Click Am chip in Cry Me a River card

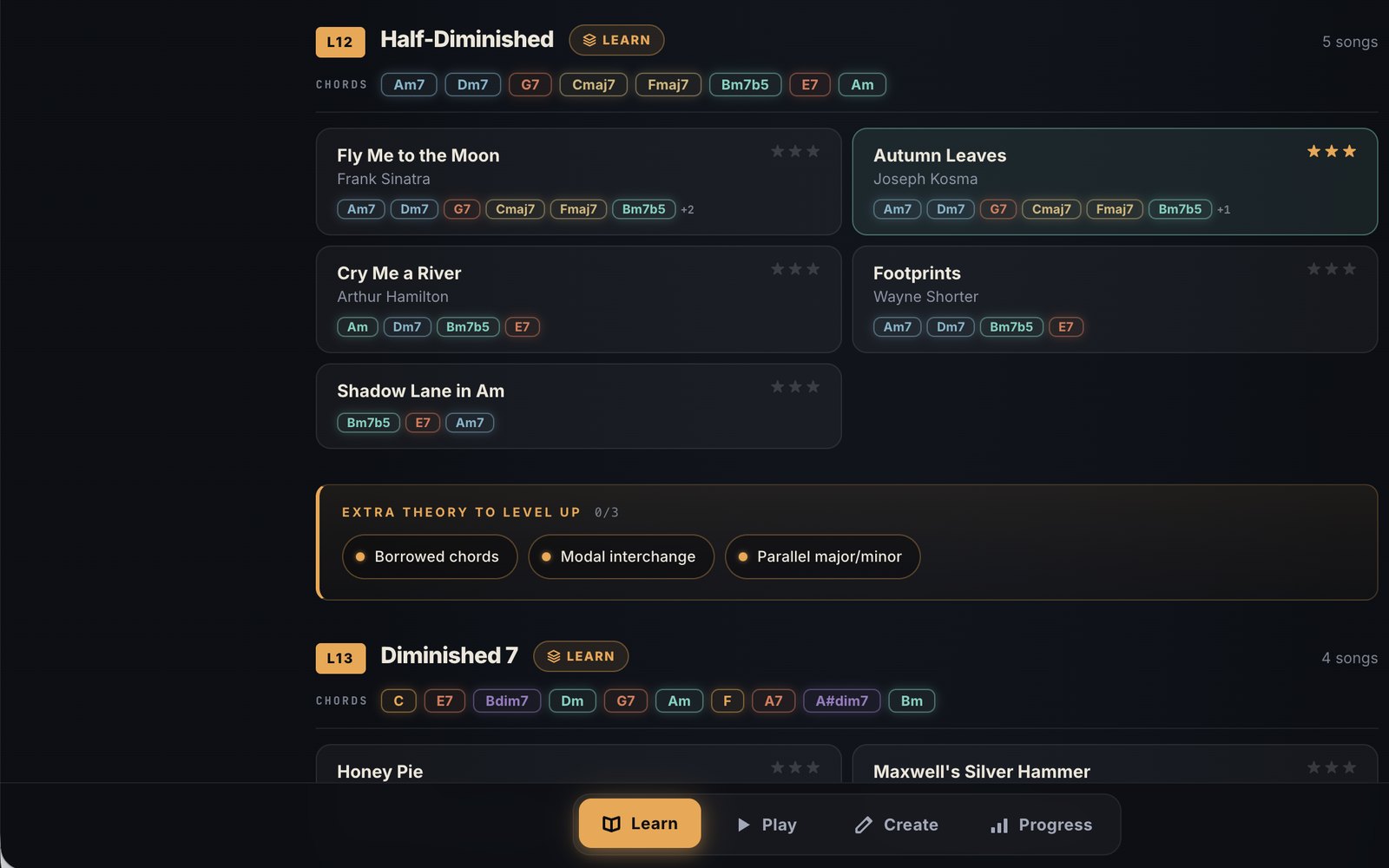358,327
